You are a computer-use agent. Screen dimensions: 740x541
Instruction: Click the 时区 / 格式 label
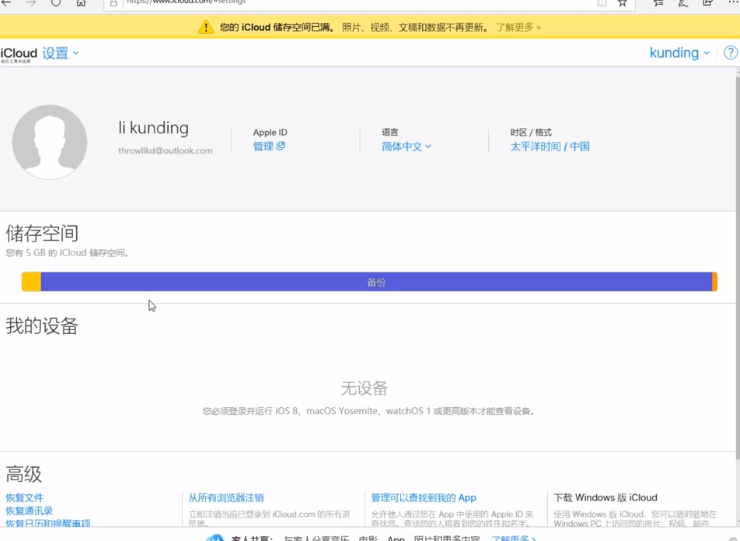tap(531, 132)
